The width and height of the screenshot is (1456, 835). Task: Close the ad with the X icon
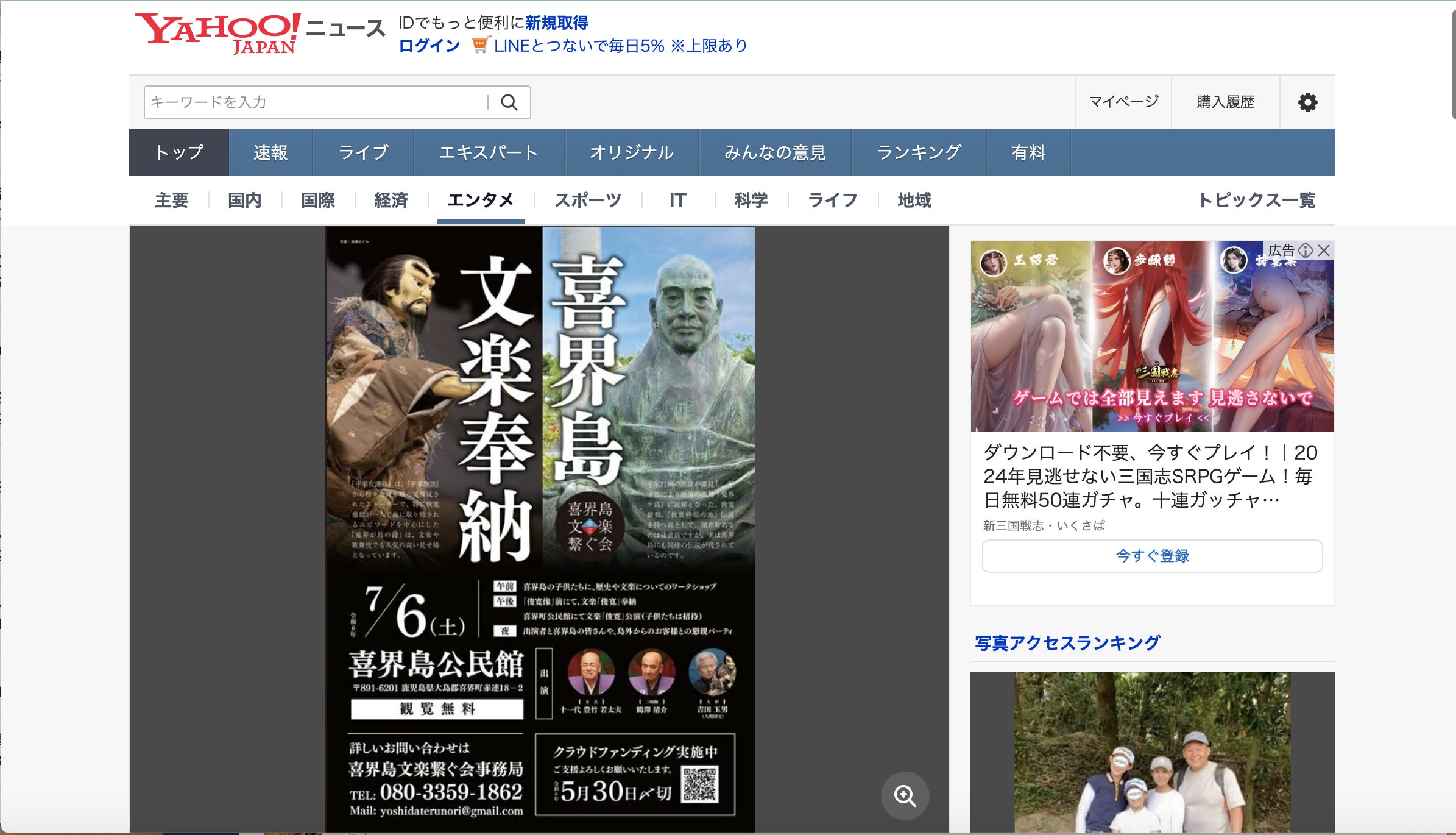tap(1323, 250)
